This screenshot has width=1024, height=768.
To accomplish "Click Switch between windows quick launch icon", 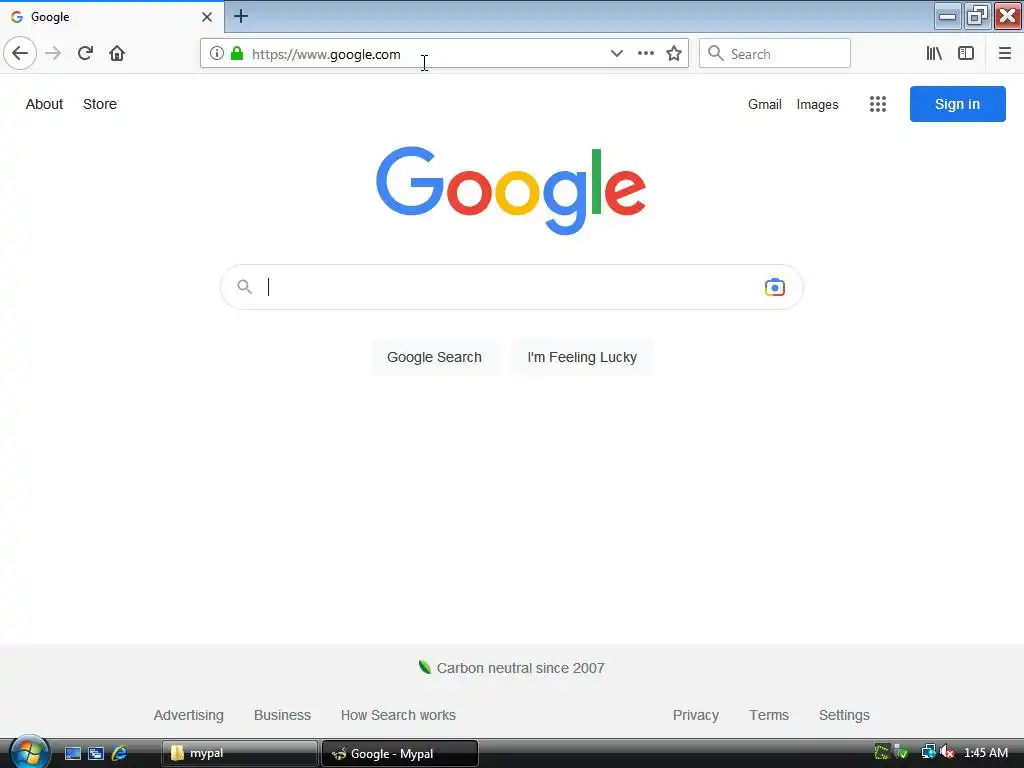I will (96, 754).
